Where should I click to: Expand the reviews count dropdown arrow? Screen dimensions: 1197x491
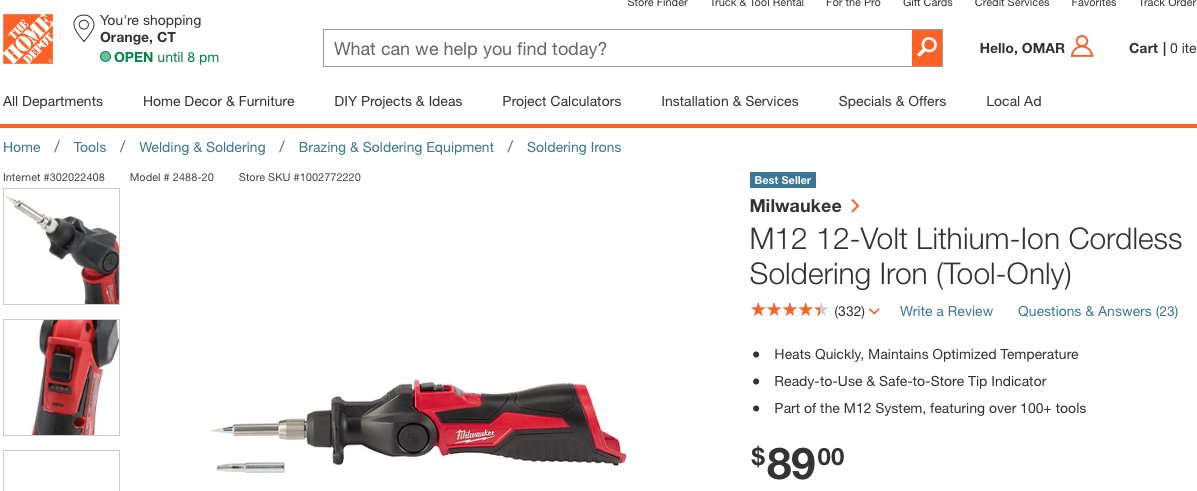tap(874, 312)
